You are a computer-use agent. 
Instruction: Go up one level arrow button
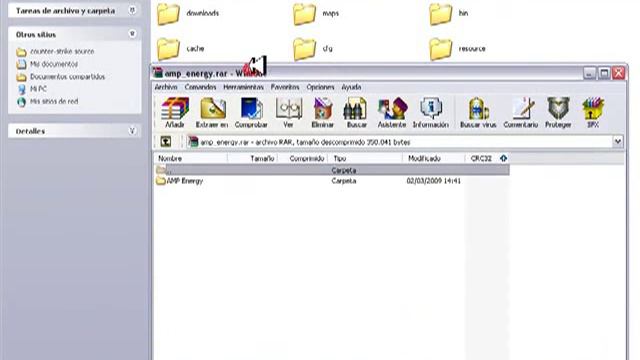pos(166,142)
